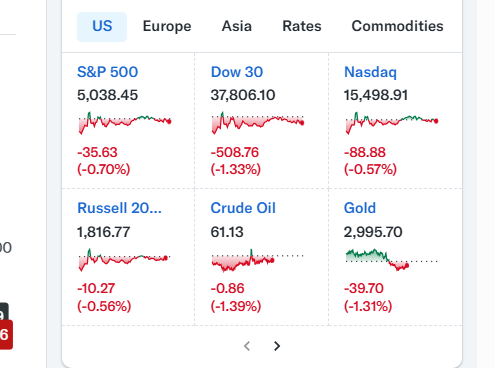Screen dimensions: 495x368
Task: Open the Russell 2000 sparkline chart
Action: tap(125, 260)
